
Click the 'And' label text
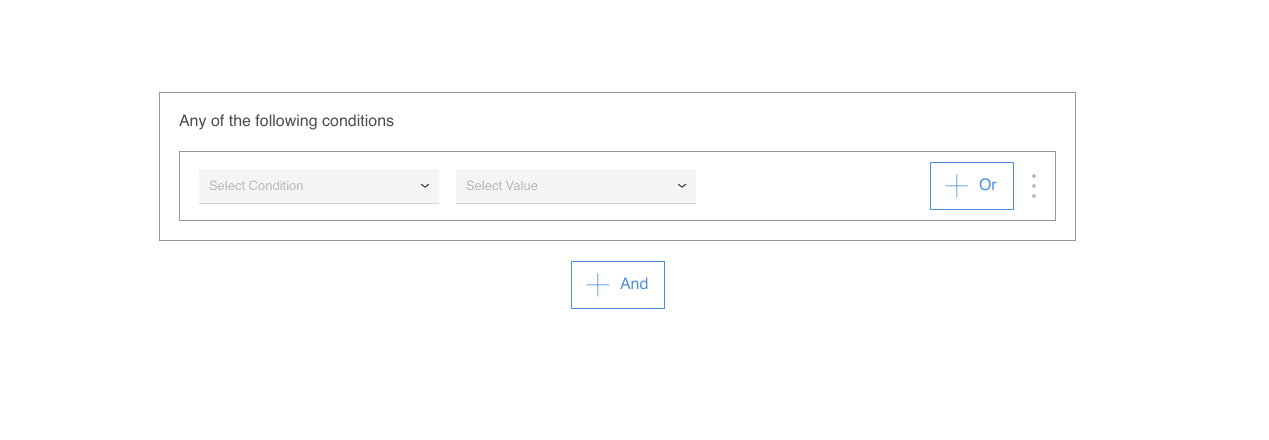(x=634, y=284)
